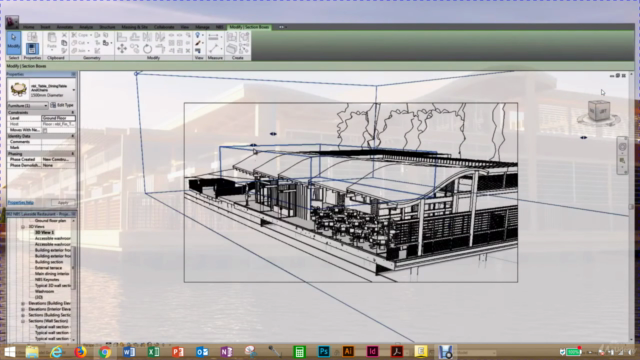
Task: Collapse Sections (Wall Section) node
Action: (23, 321)
